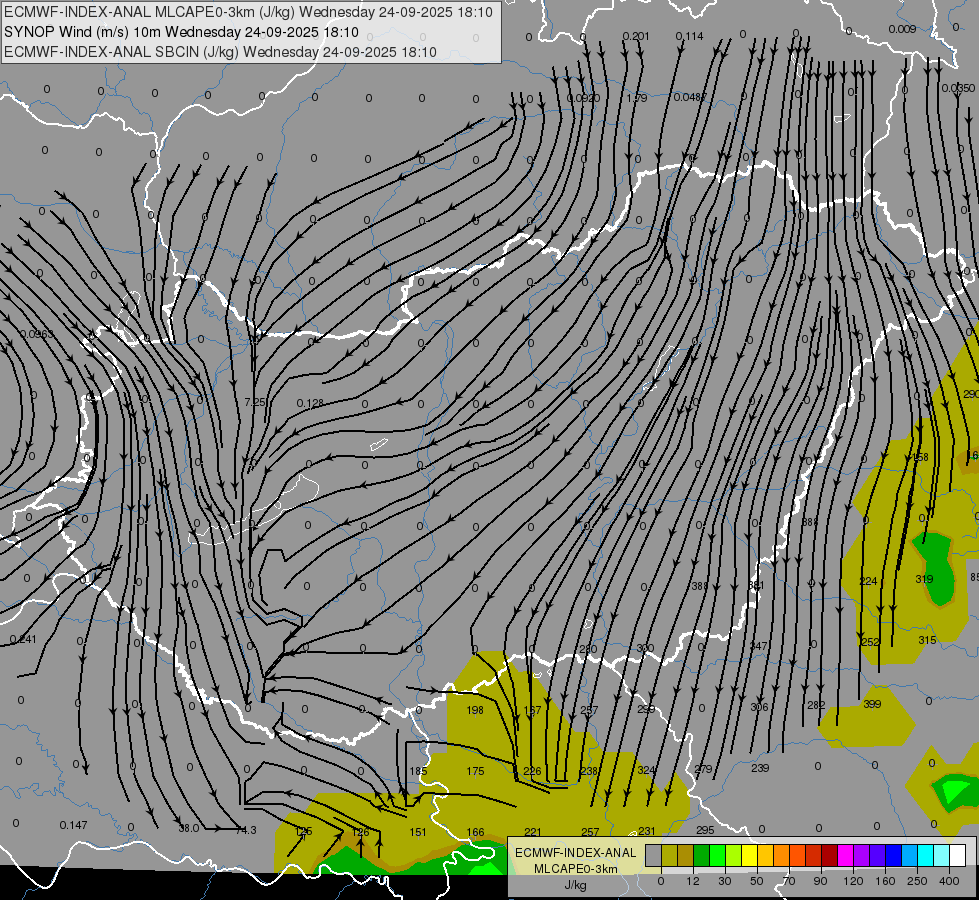Click the map value 221

(x=533, y=833)
